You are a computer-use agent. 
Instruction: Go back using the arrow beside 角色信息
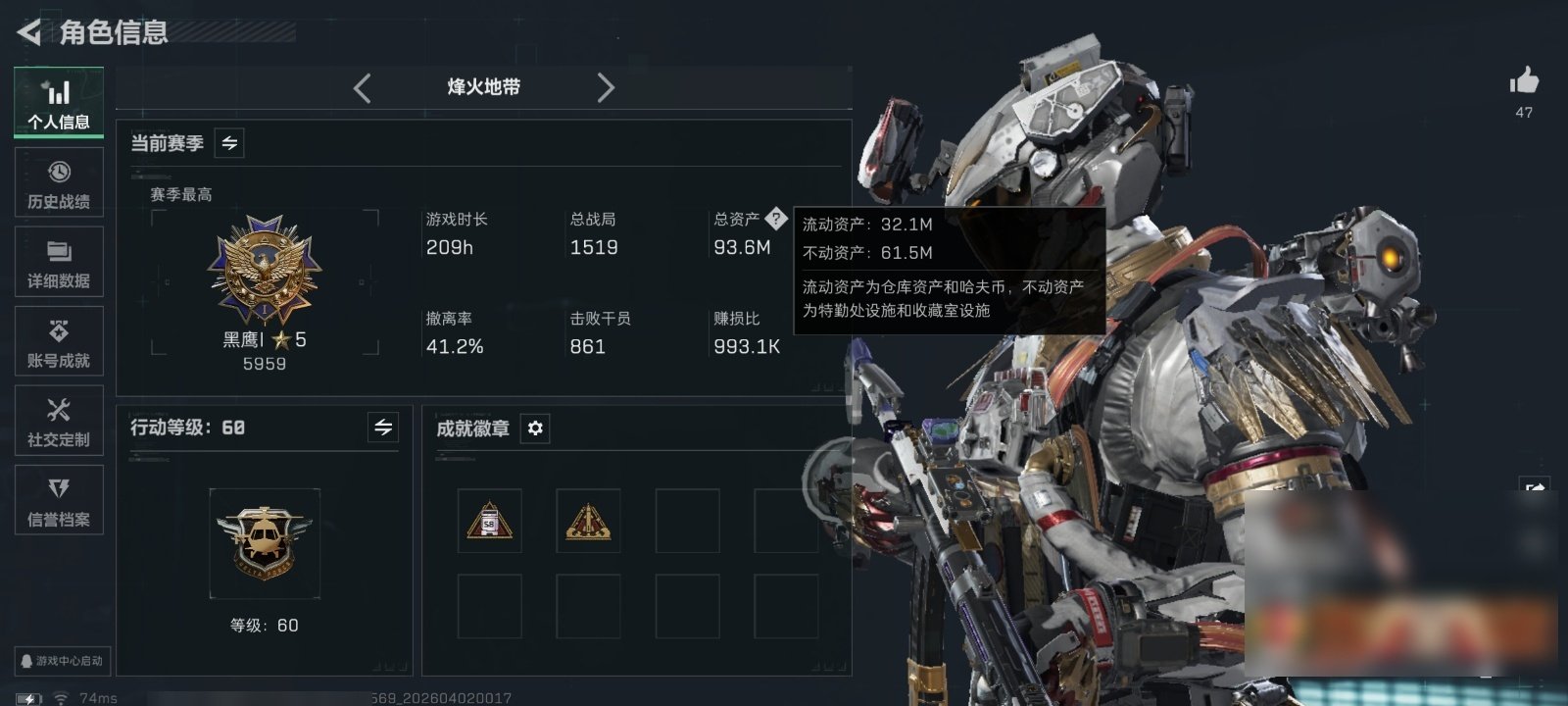tap(29, 32)
